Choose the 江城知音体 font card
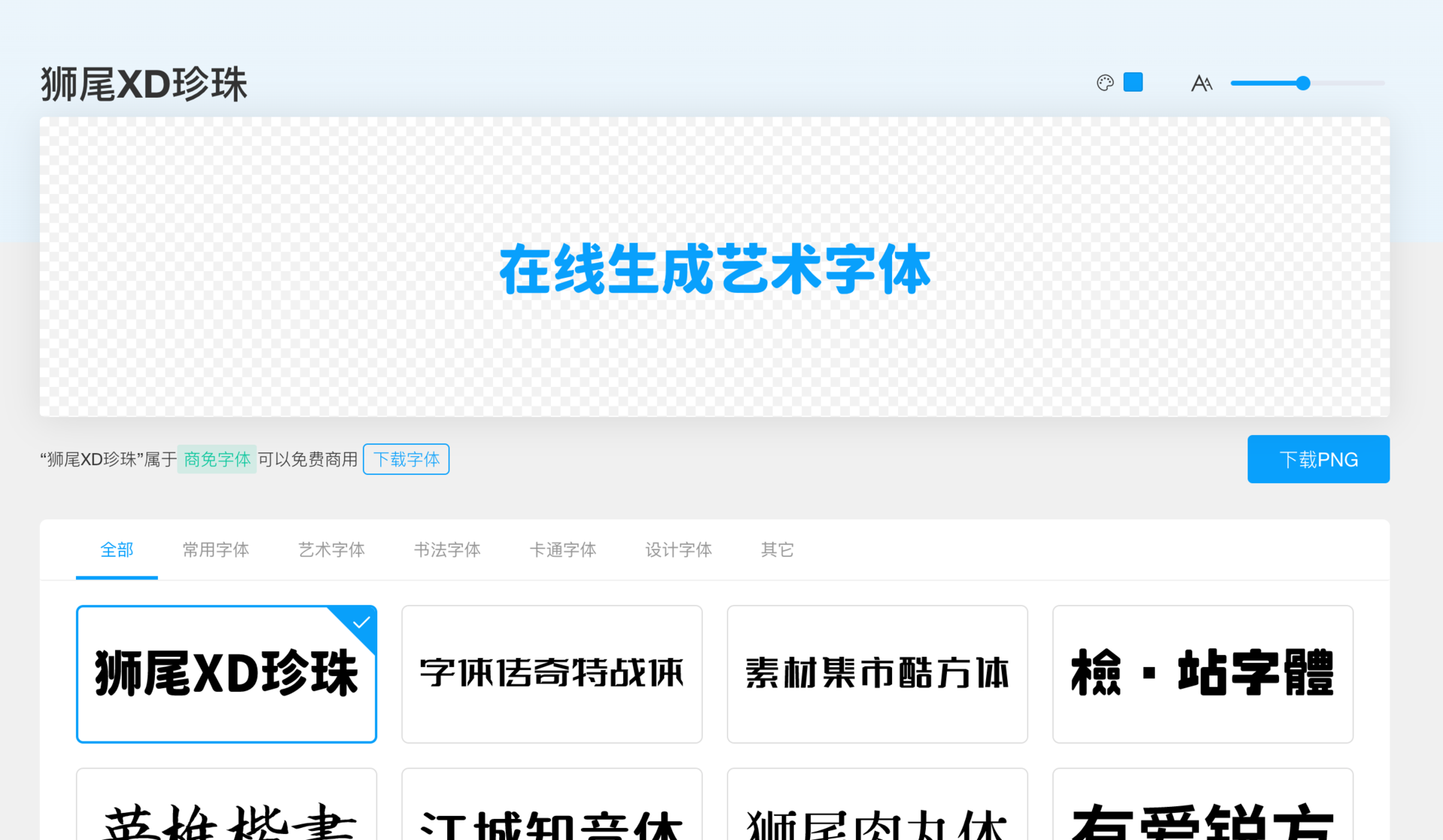 (552, 804)
